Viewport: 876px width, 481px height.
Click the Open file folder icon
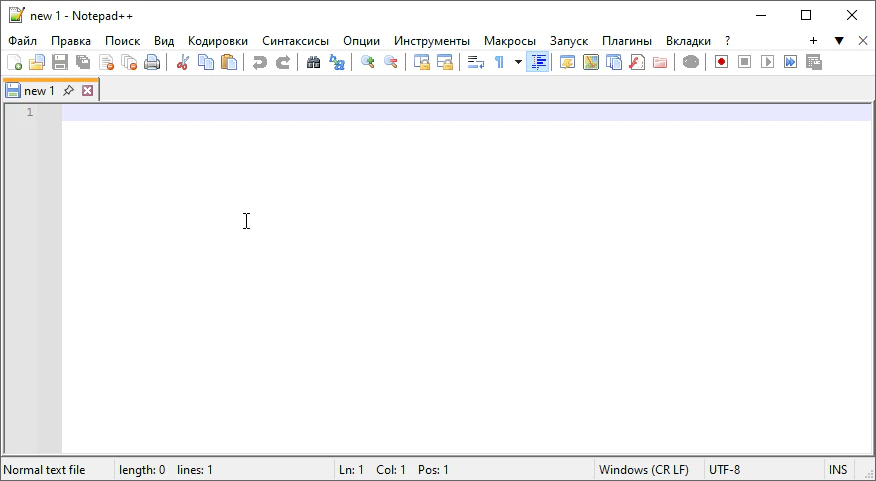click(x=37, y=62)
